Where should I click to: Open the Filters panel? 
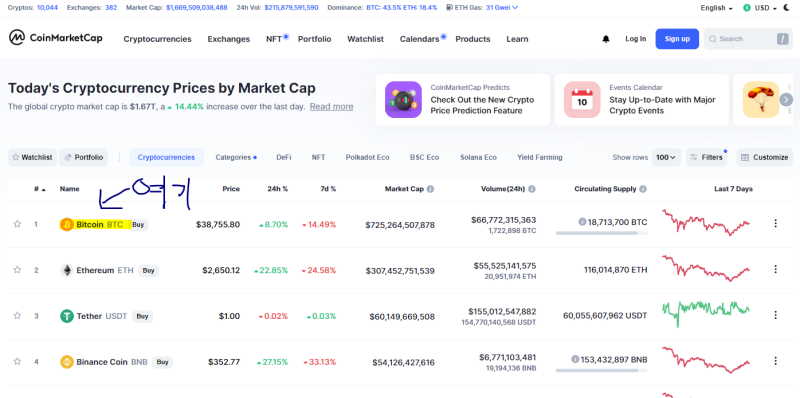(707, 158)
